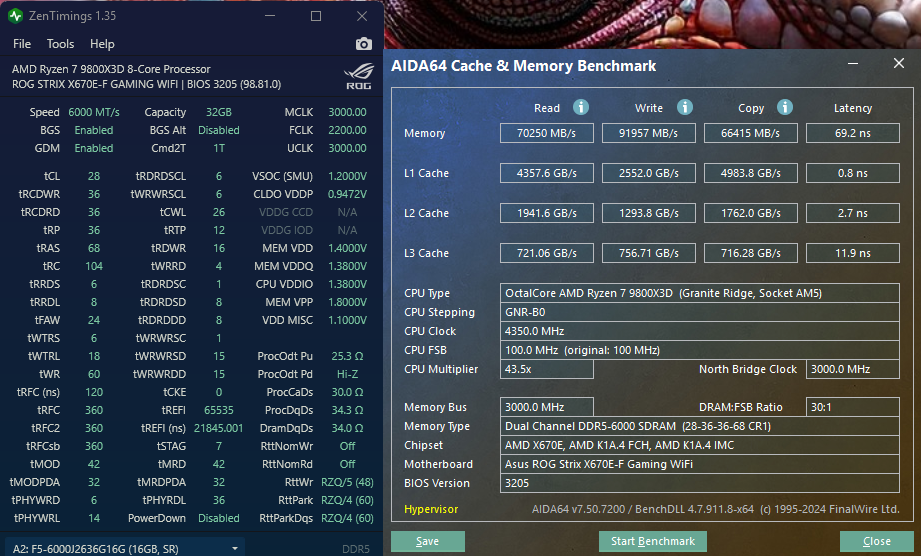Click the L2 Cache read value 1941.6 GB/s
921x556 pixels.
547,213
